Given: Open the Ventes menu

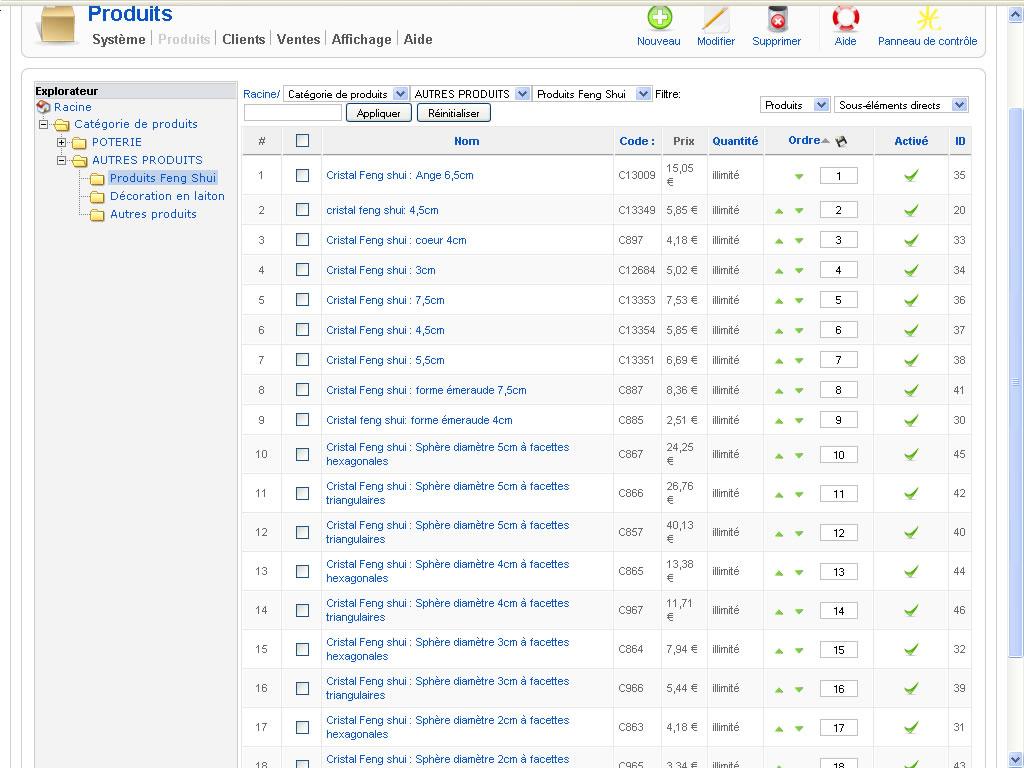Looking at the screenshot, I should [298, 39].
